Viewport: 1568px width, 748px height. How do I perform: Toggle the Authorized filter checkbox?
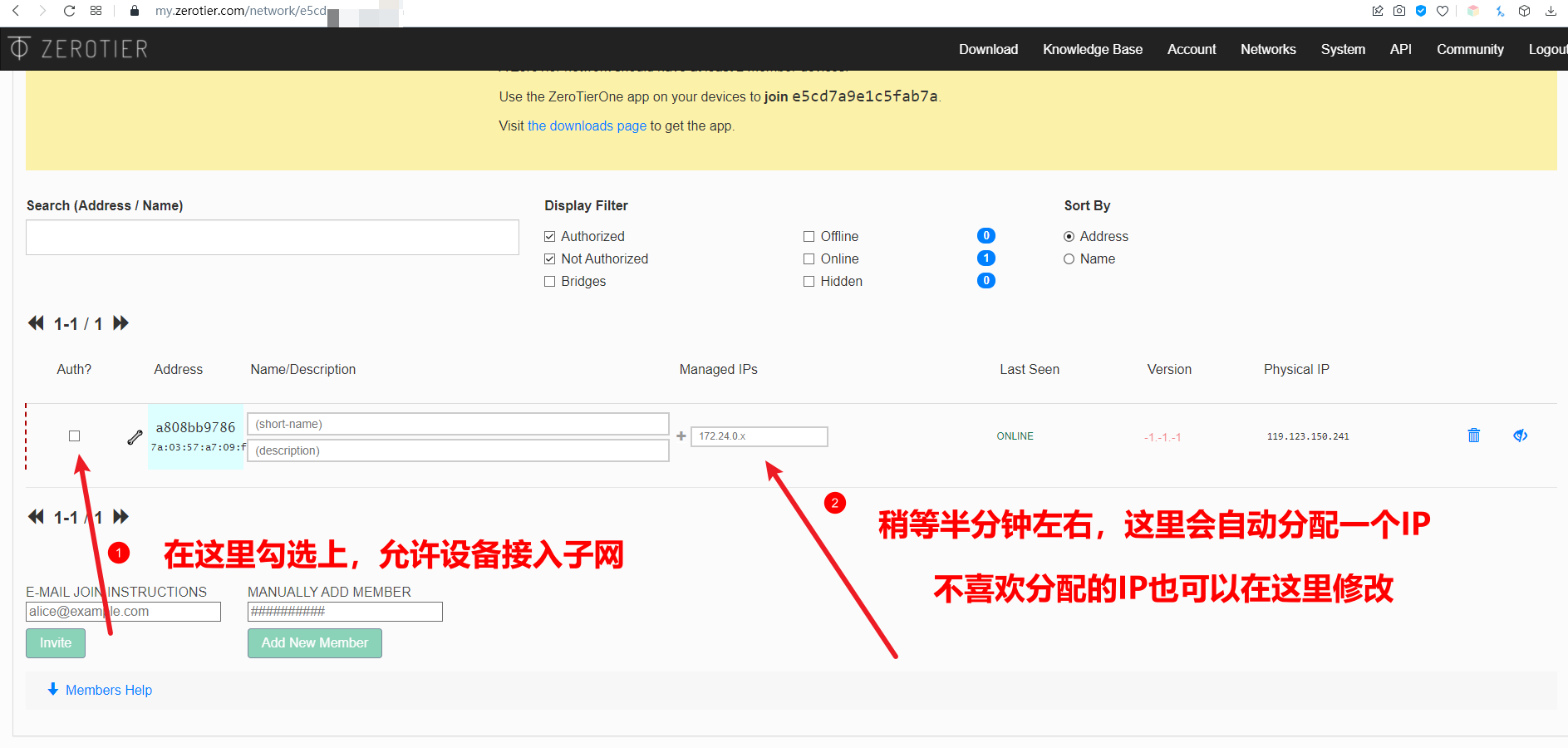pos(549,237)
